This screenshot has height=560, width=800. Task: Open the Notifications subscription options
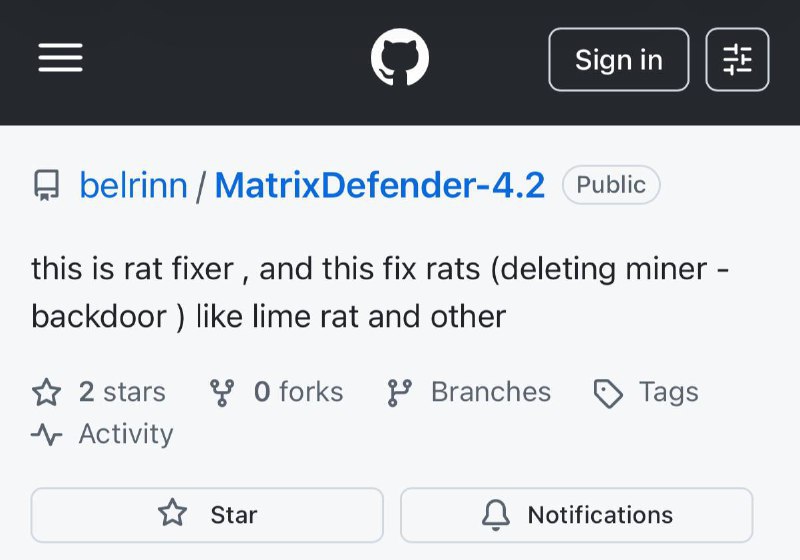coord(576,515)
